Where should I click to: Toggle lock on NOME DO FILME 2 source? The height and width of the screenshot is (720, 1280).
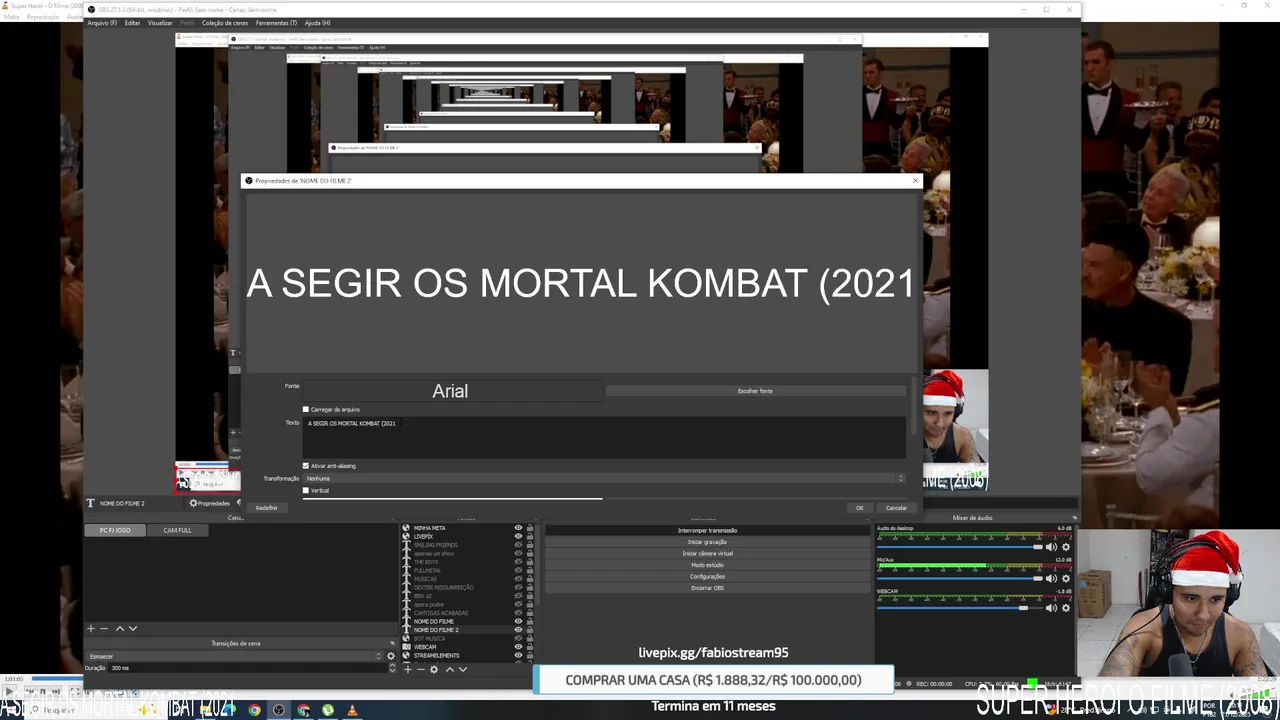tap(530, 630)
